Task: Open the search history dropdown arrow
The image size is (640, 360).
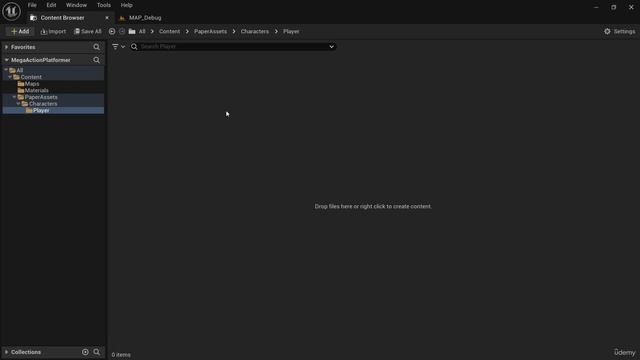Action: click(x=331, y=47)
